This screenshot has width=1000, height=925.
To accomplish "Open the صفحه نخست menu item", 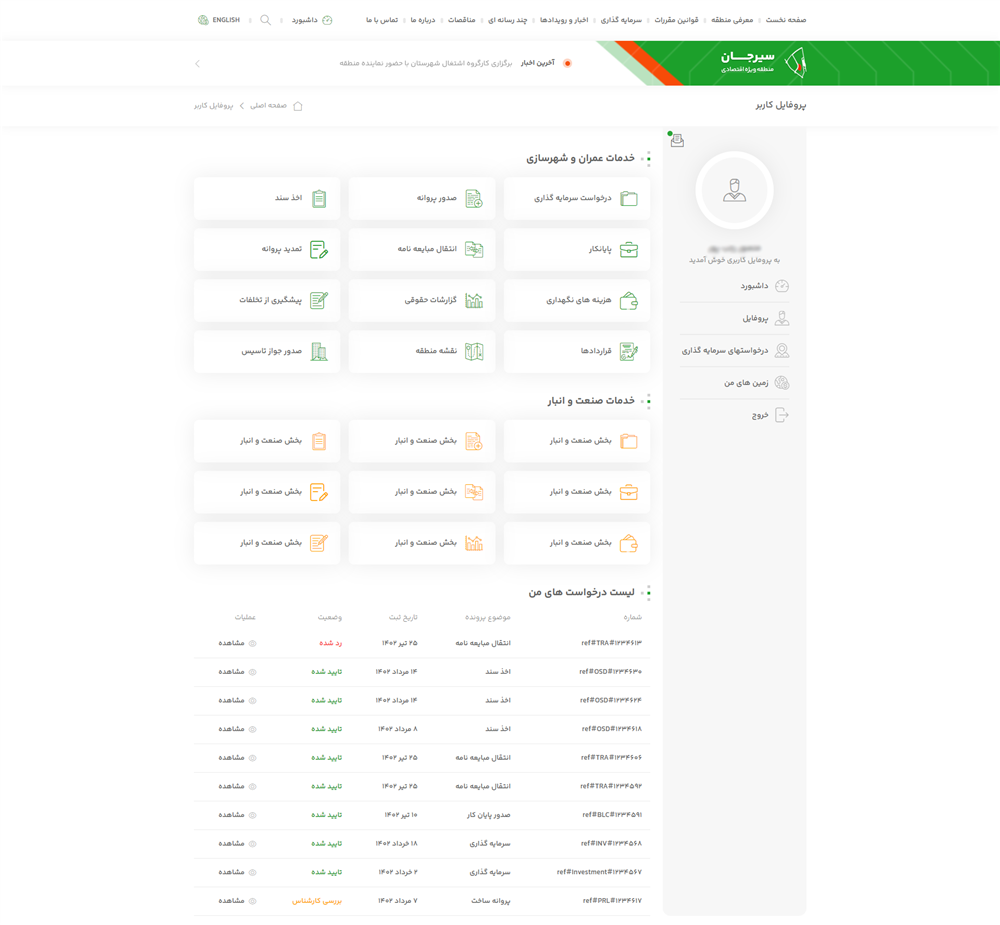I will pyautogui.click(x=786, y=20).
